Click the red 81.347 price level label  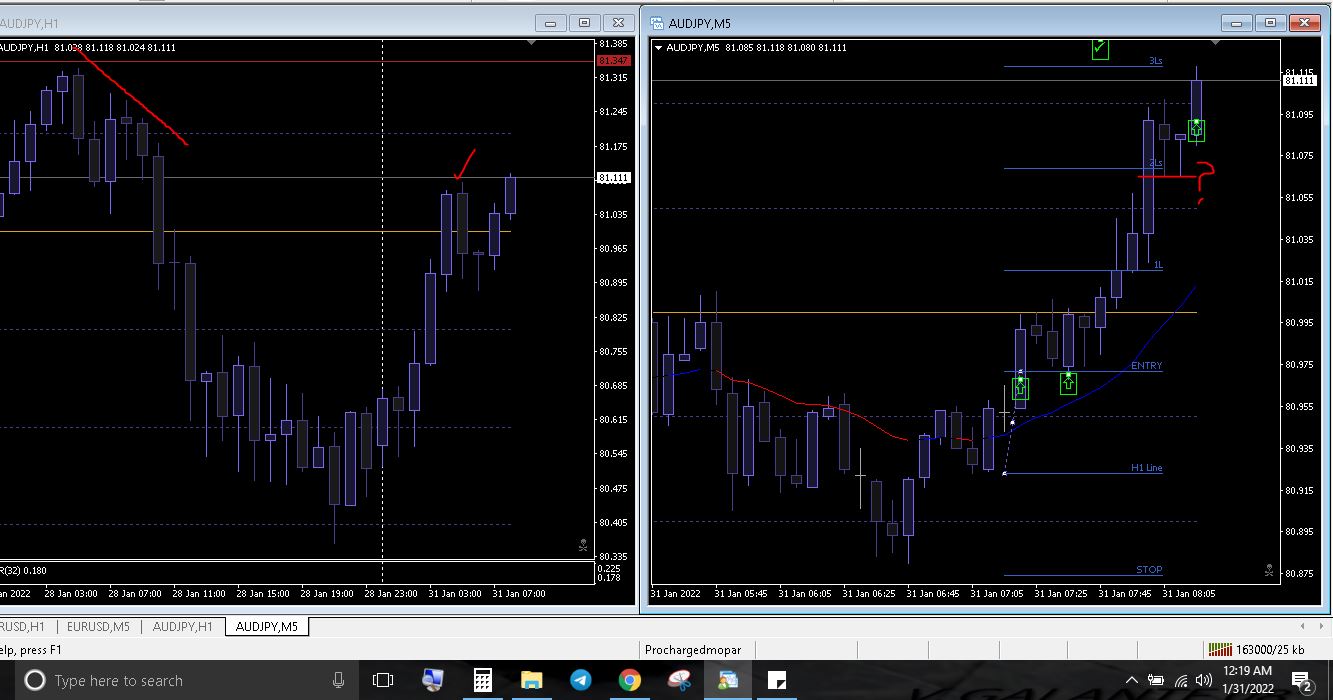point(612,61)
